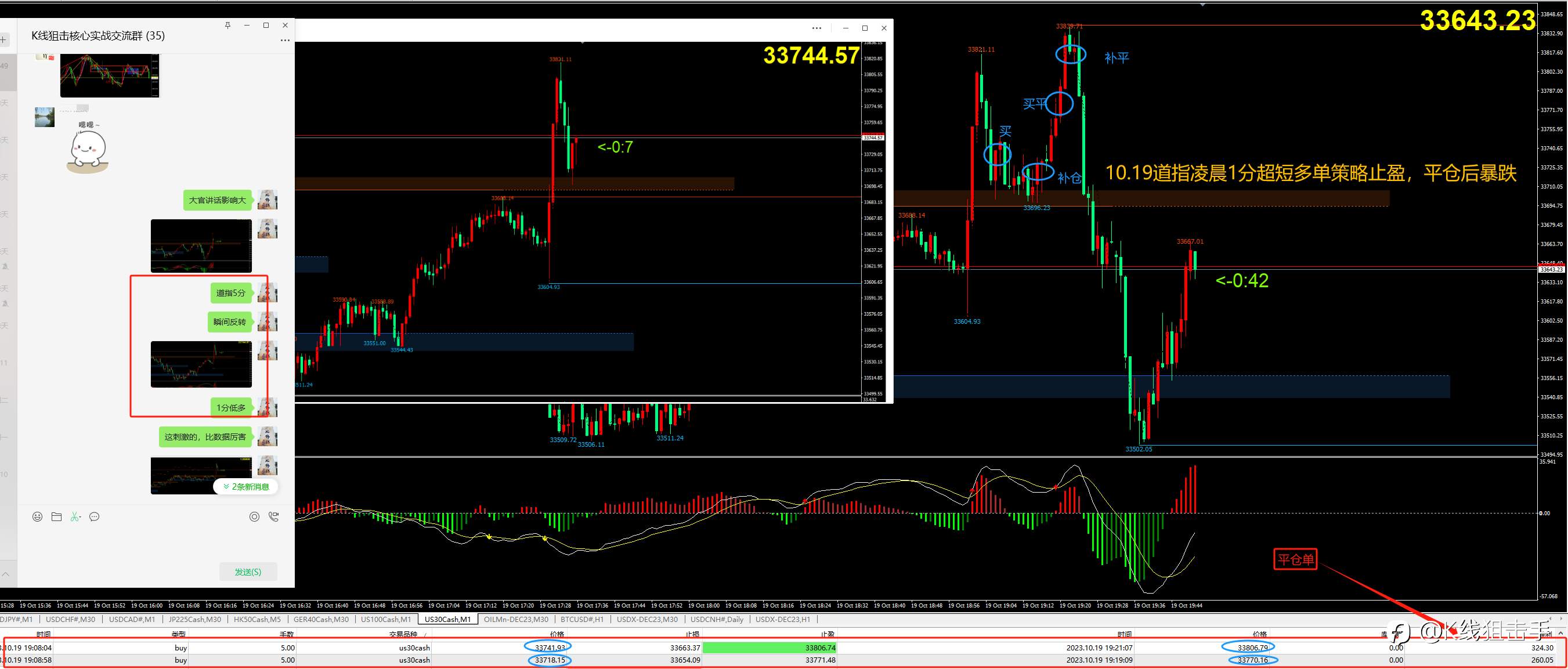Click 33502.05 low price label on chart
Screen dimensions: 1568x669
(1138, 449)
